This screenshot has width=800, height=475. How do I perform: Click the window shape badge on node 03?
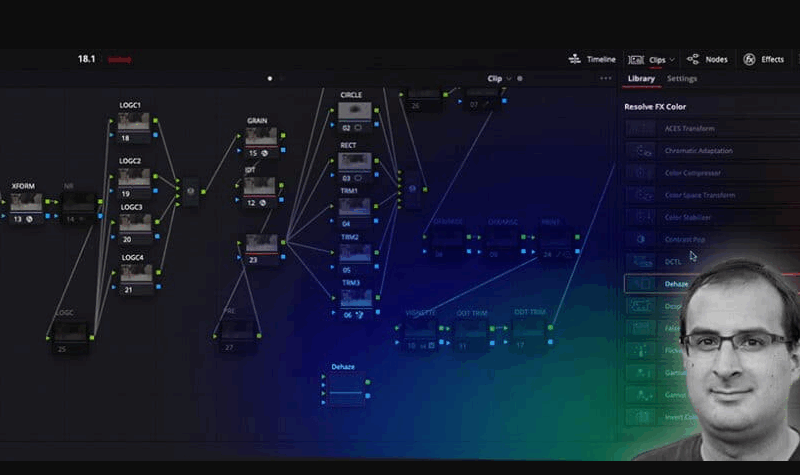pyautogui.click(x=358, y=178)
